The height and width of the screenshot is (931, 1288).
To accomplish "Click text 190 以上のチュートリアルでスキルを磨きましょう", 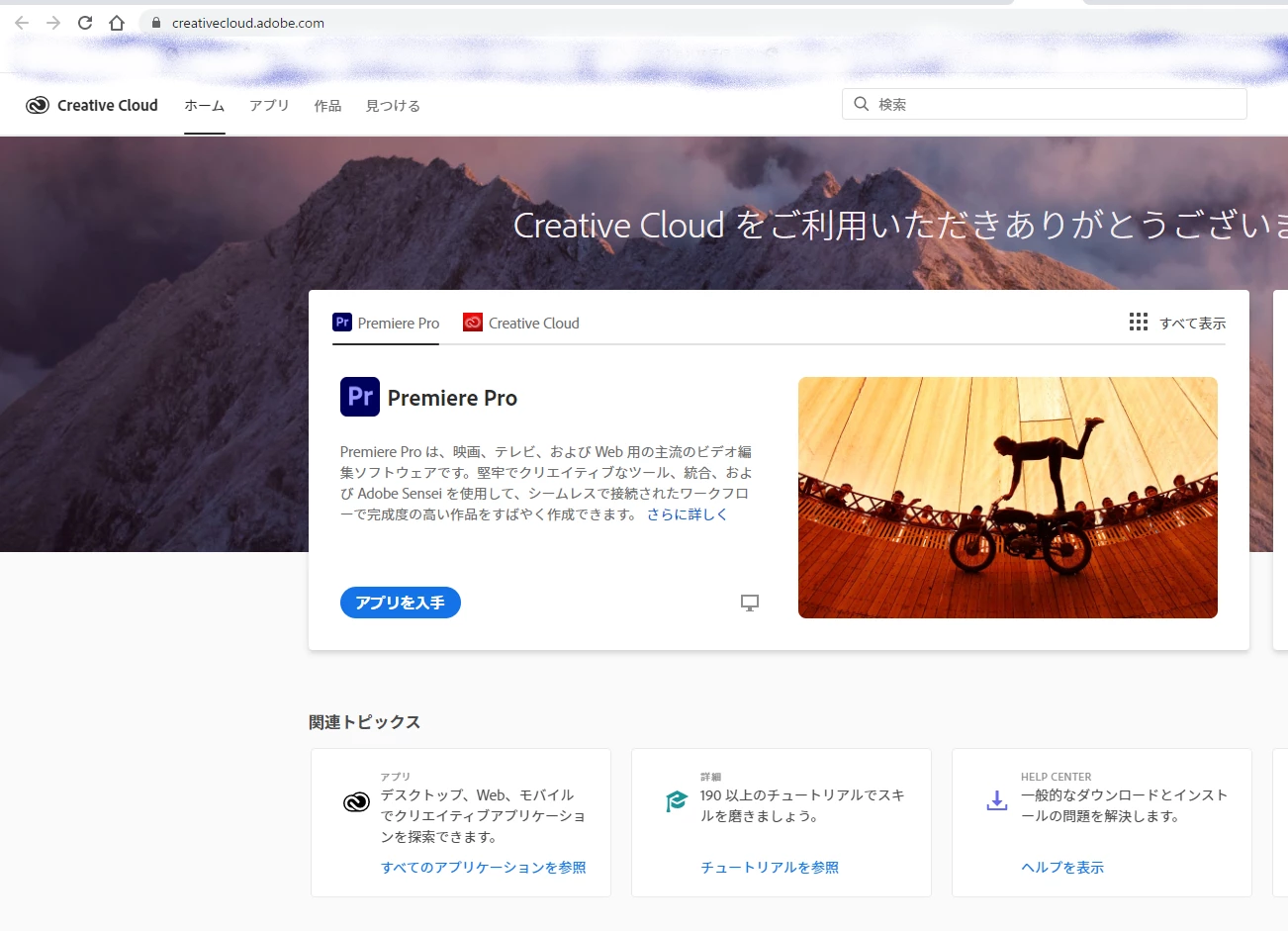I will [x=802, y=805].
